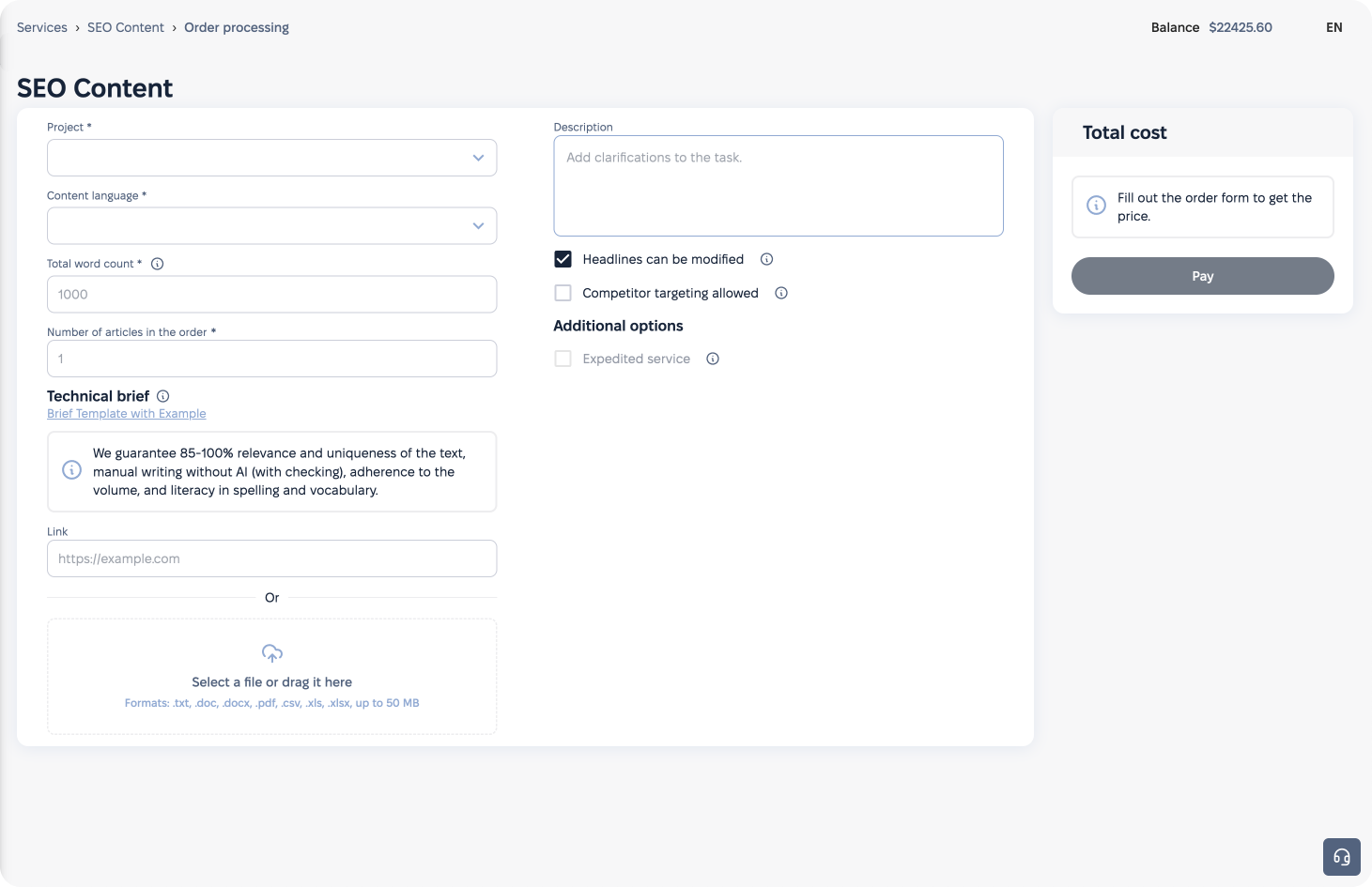Screen dimensions: 1372x887
Task: Enable Competitor targeting allowed checkbox
Action: tap(563, 293)
